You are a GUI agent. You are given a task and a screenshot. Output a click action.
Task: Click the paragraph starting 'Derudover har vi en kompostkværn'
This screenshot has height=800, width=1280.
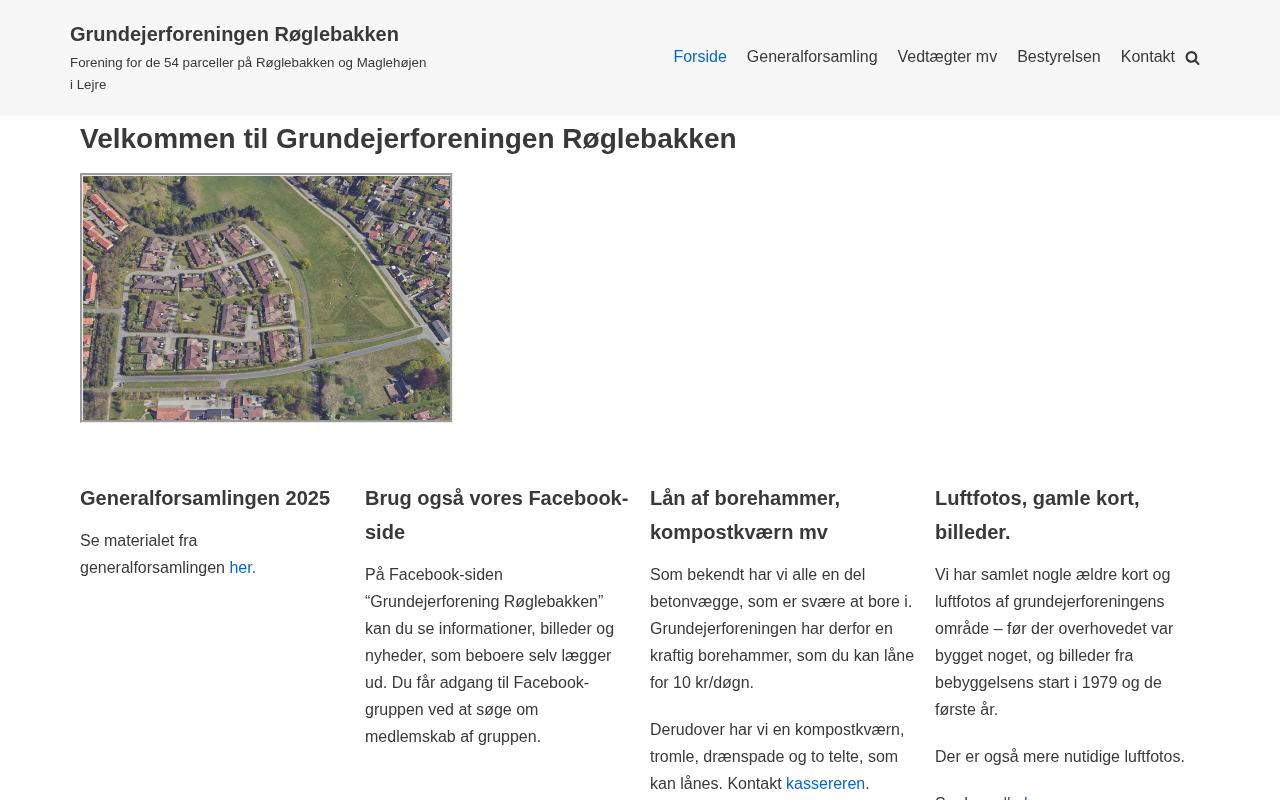[777, 757]
